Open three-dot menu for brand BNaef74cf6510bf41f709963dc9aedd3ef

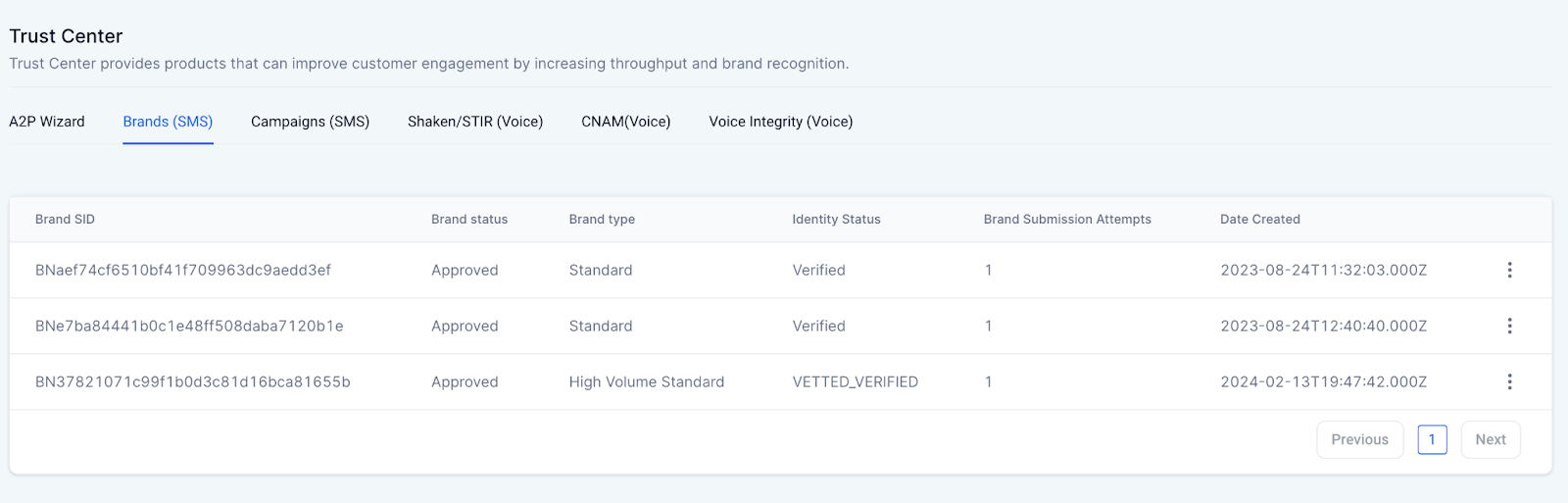[1509, 270]
